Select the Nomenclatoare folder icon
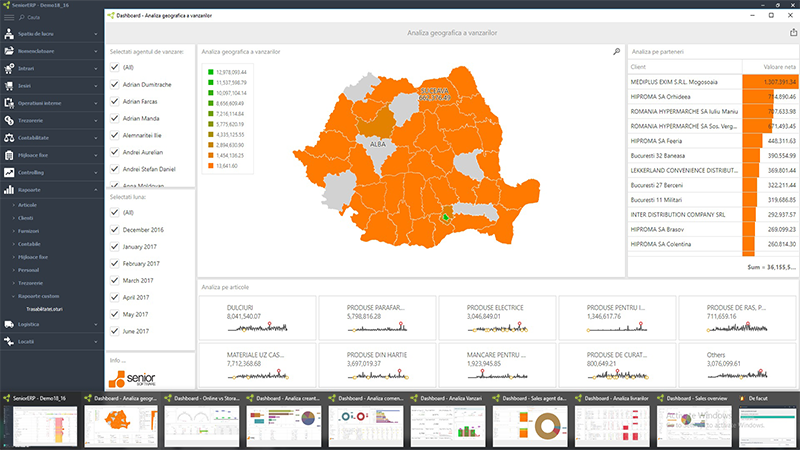The height and width of the screenshot is (450, 800). click(9, 51)
